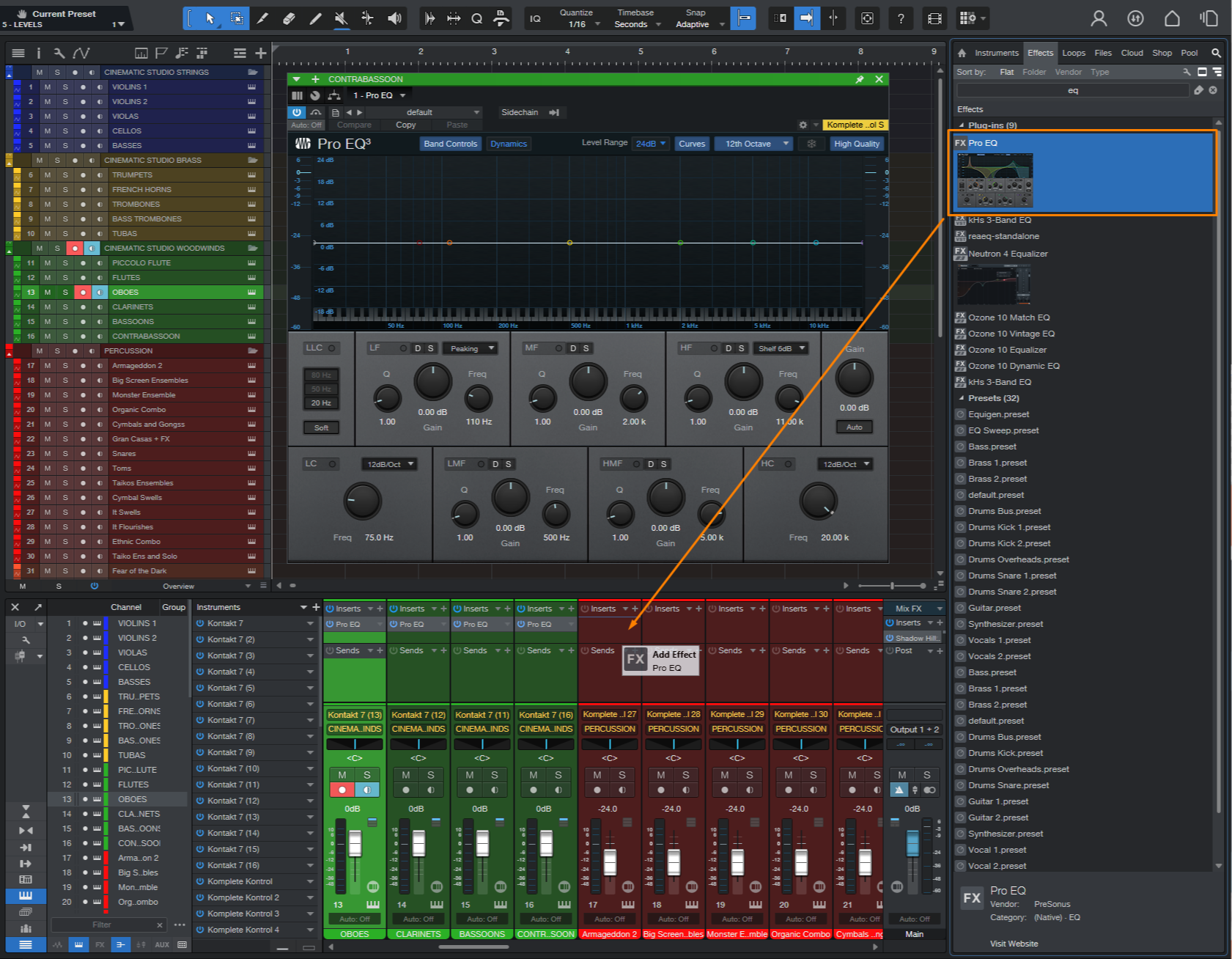Click the track Inspector 'i' icon
Image resolution: width=1232 pixels, height=959 pixels.
click(38, 53)
